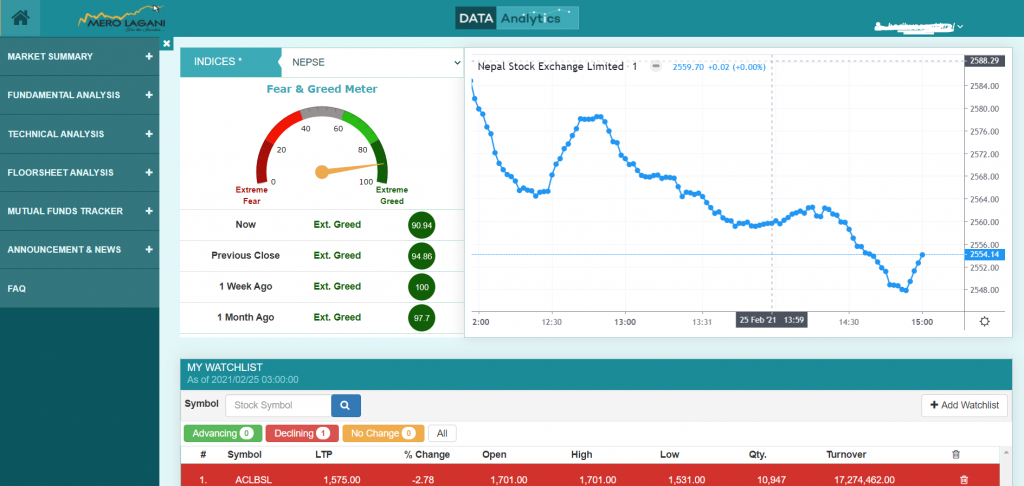Delete ACLBSL row with trash icon
This screenshot has height=486, width=1024.
(x=963, y=480)
